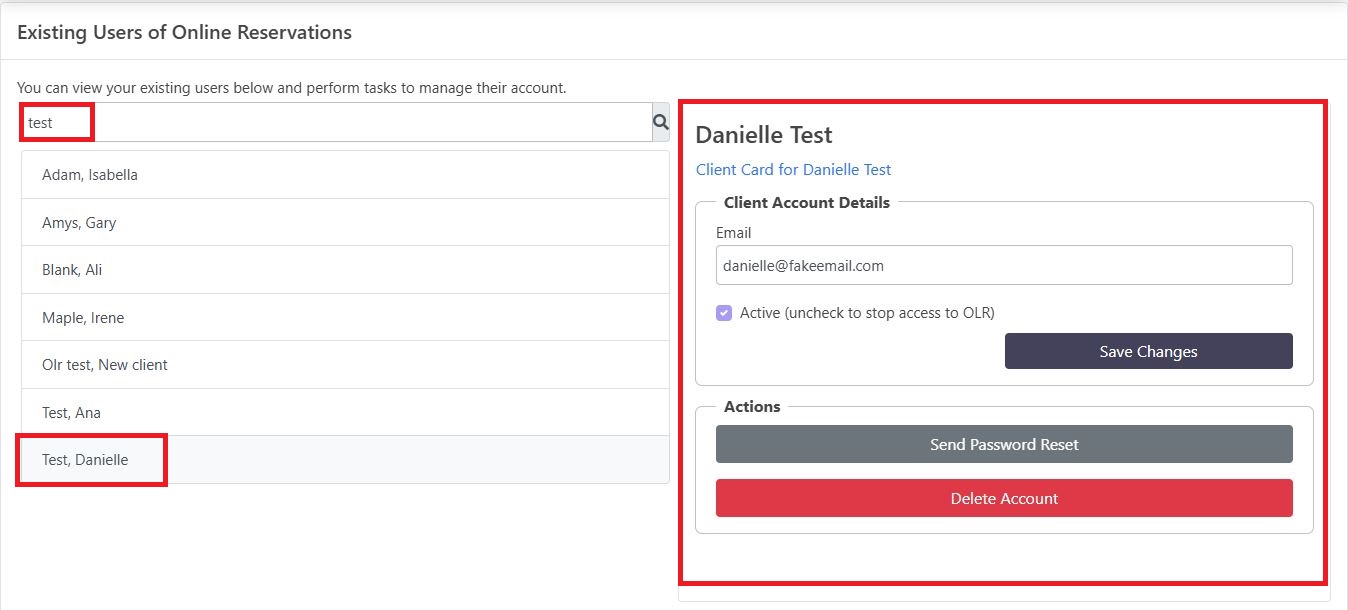
Task: Pick Test, Ana from the user list
Action: pyautogui.click(x=345, y=413)
